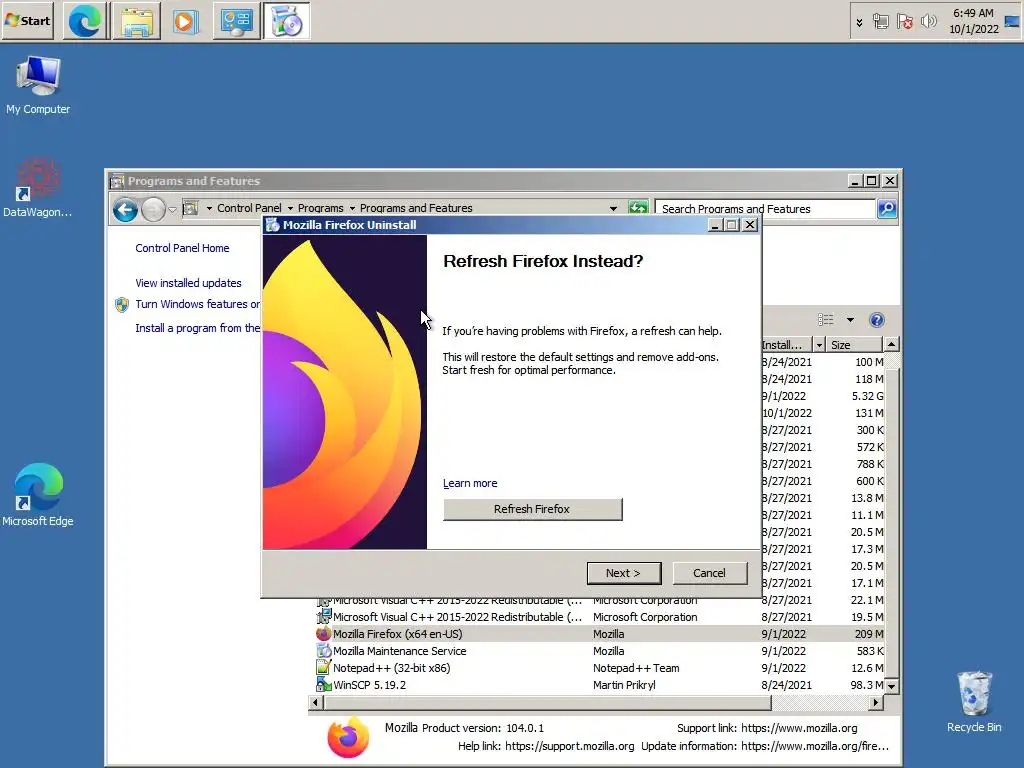Viewport: 1024px width, 768px height.
Task: Click the Refresh Firefox button
Action: (x=532, y=509)
